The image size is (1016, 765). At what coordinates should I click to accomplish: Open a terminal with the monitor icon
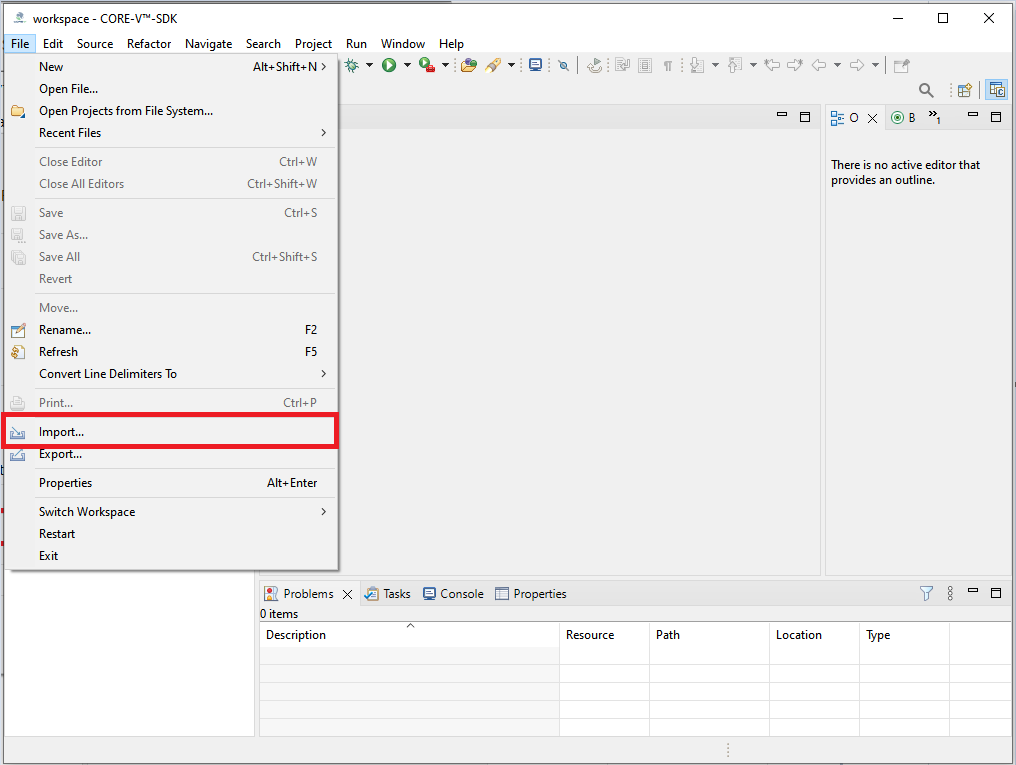click(x=536, y=65)
